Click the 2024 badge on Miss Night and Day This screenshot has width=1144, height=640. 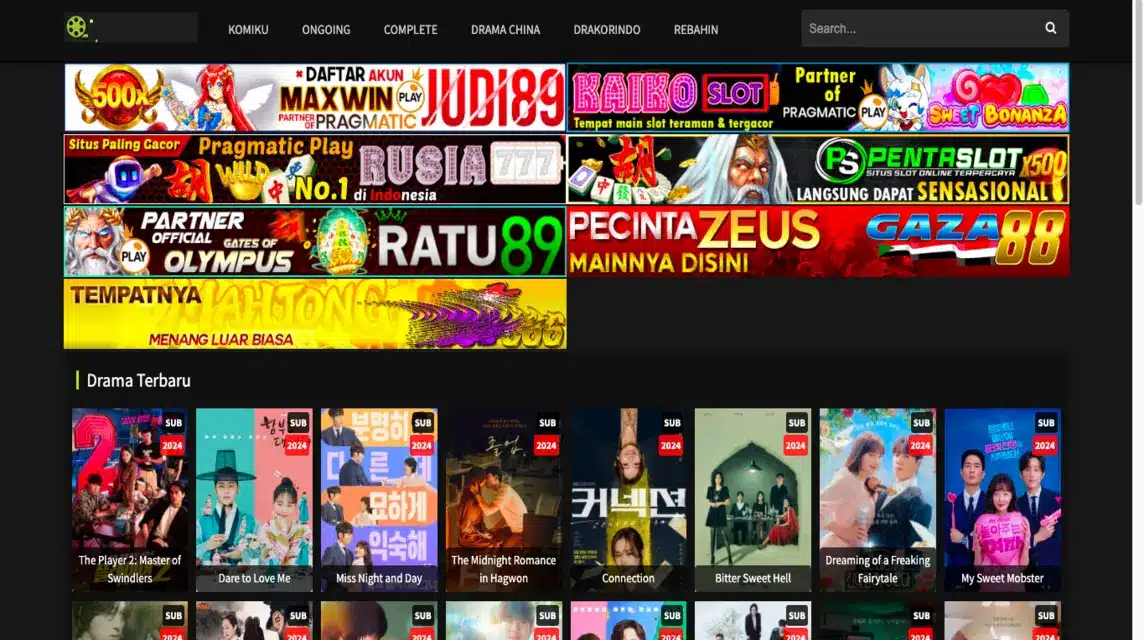(422, 445)
